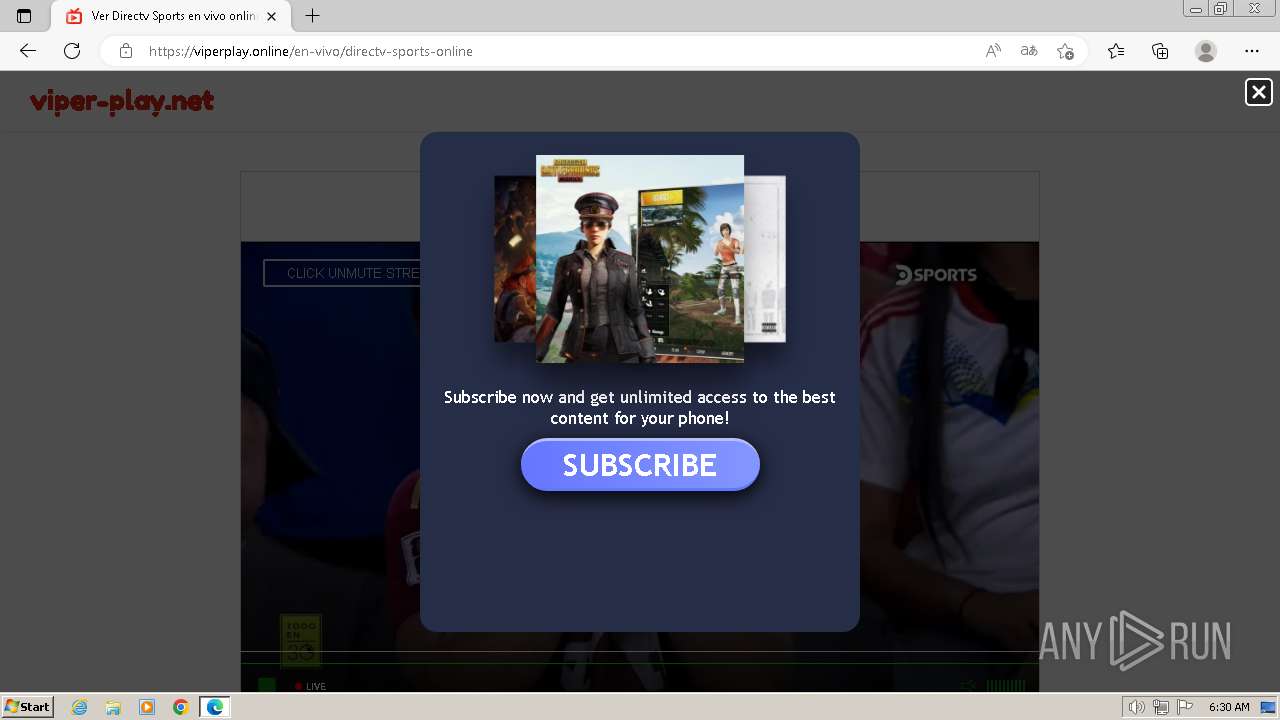Open a new tab with plus icon
This screenshot has width=1280, height=720.
point(313,16)
